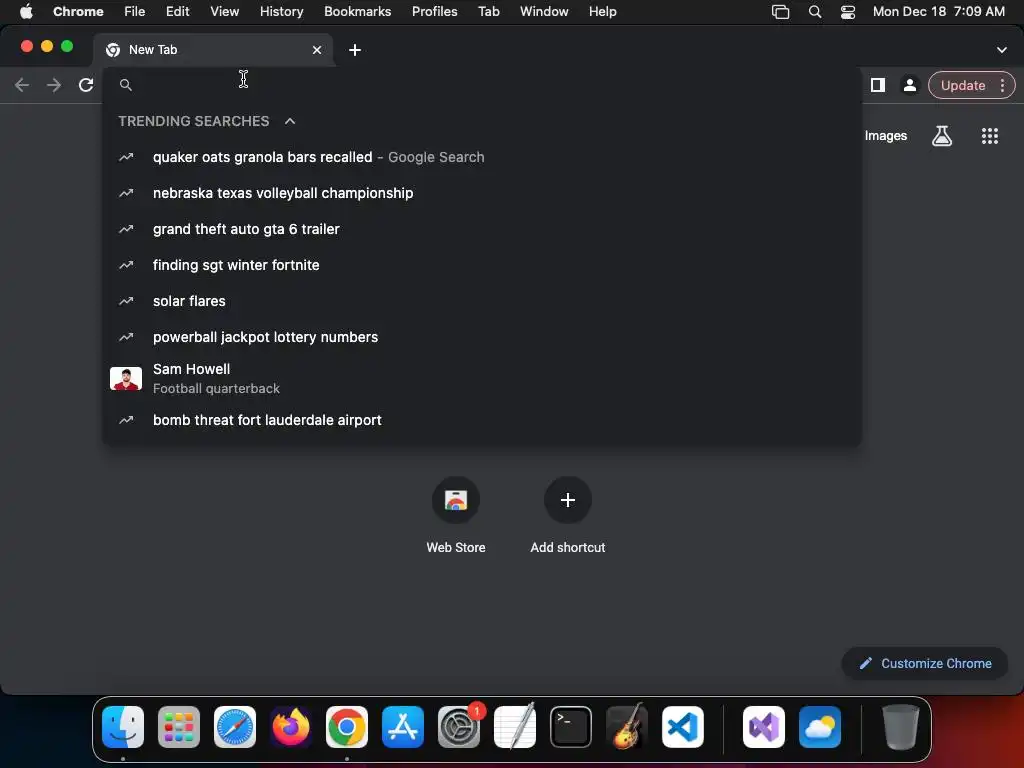Open the Google apps grid
Viewport: 1024px width, 768px height.
[x=989, y=136]
